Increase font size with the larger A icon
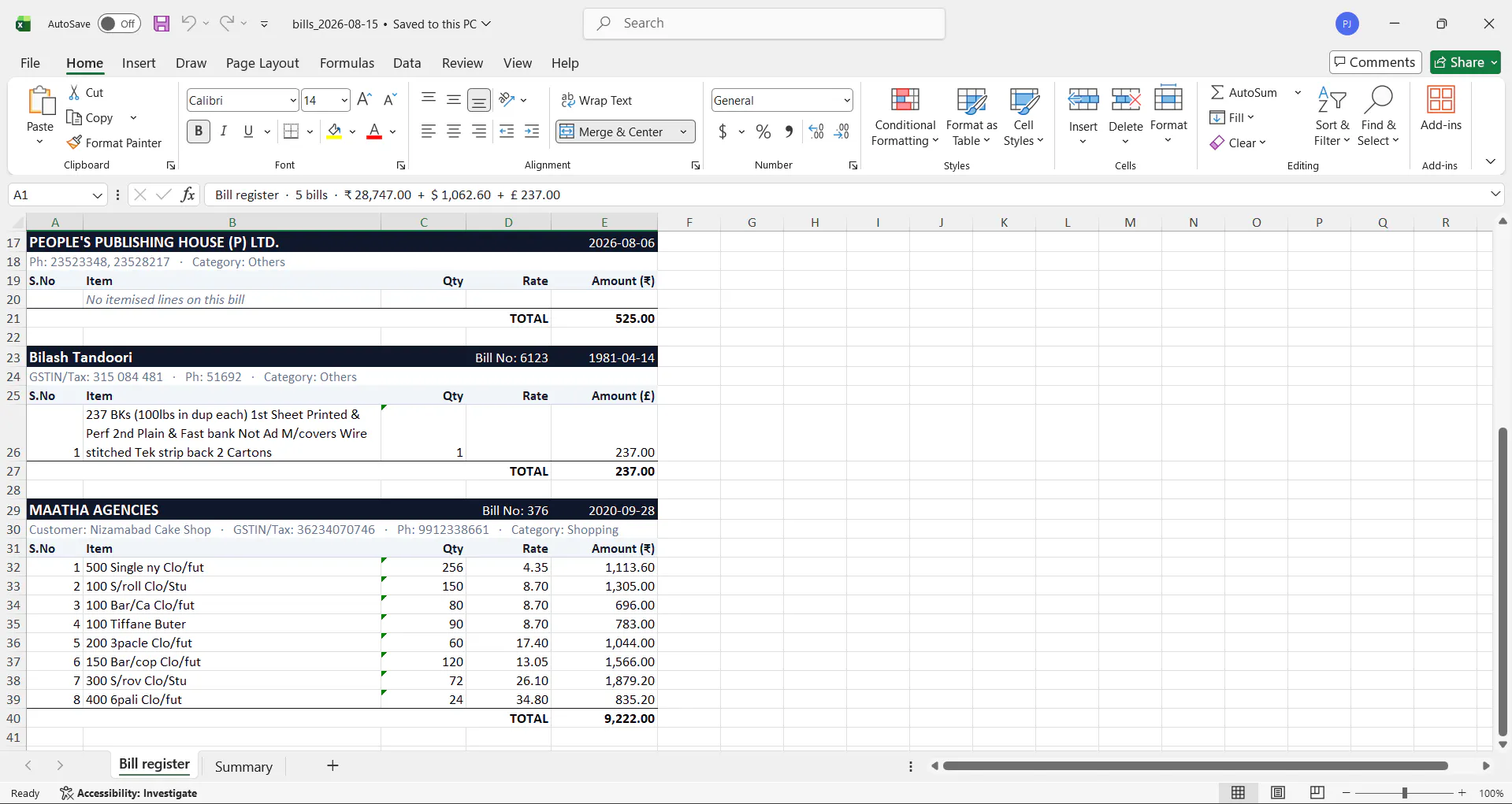This screenshot has width=1512, height=804. (x=364, y=99)
